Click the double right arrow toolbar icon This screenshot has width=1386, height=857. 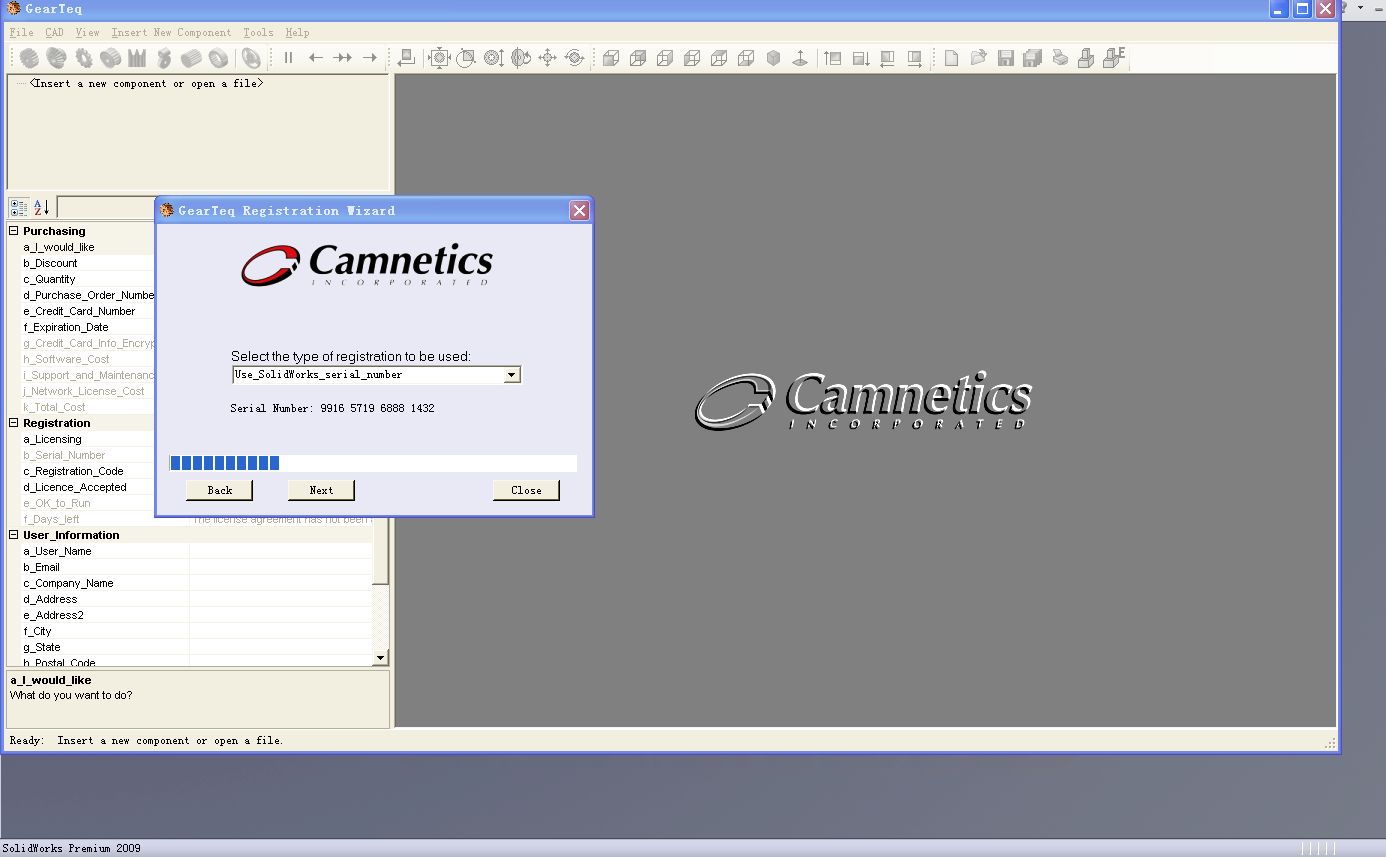coord(343,58)
